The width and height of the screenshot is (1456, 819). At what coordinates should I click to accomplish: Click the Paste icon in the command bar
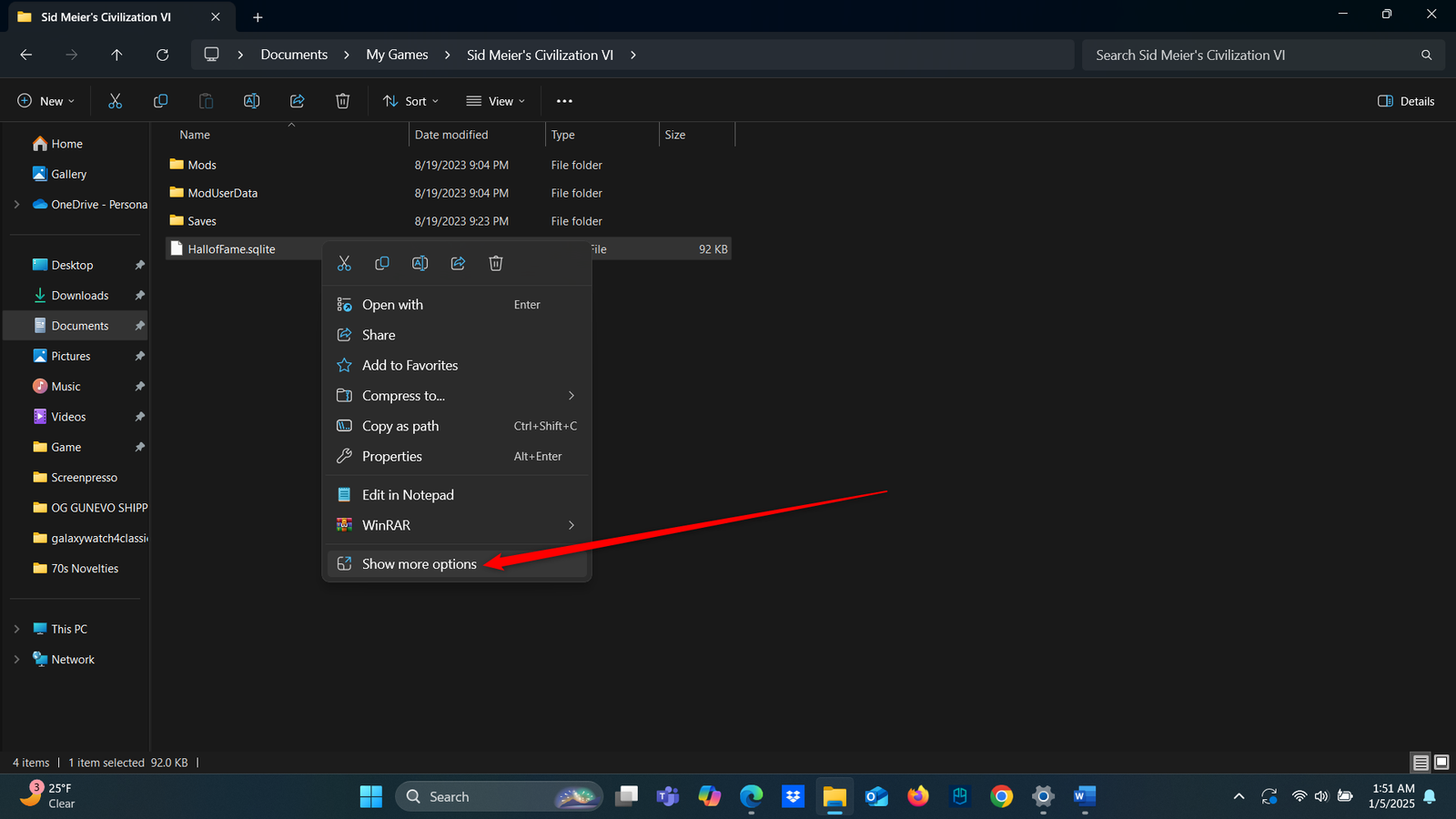pyautogui.click(x=206, y=101)
